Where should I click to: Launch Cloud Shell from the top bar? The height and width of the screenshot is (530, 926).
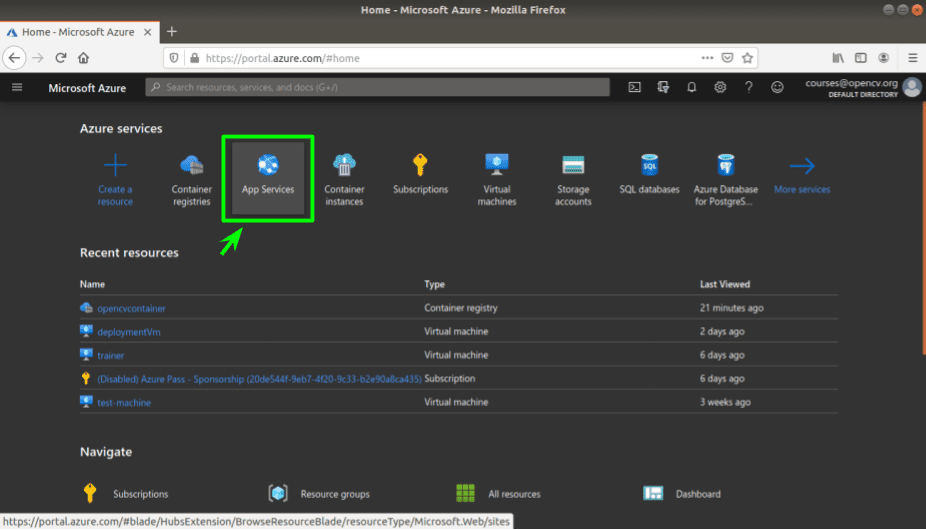[x=634, y=87]
